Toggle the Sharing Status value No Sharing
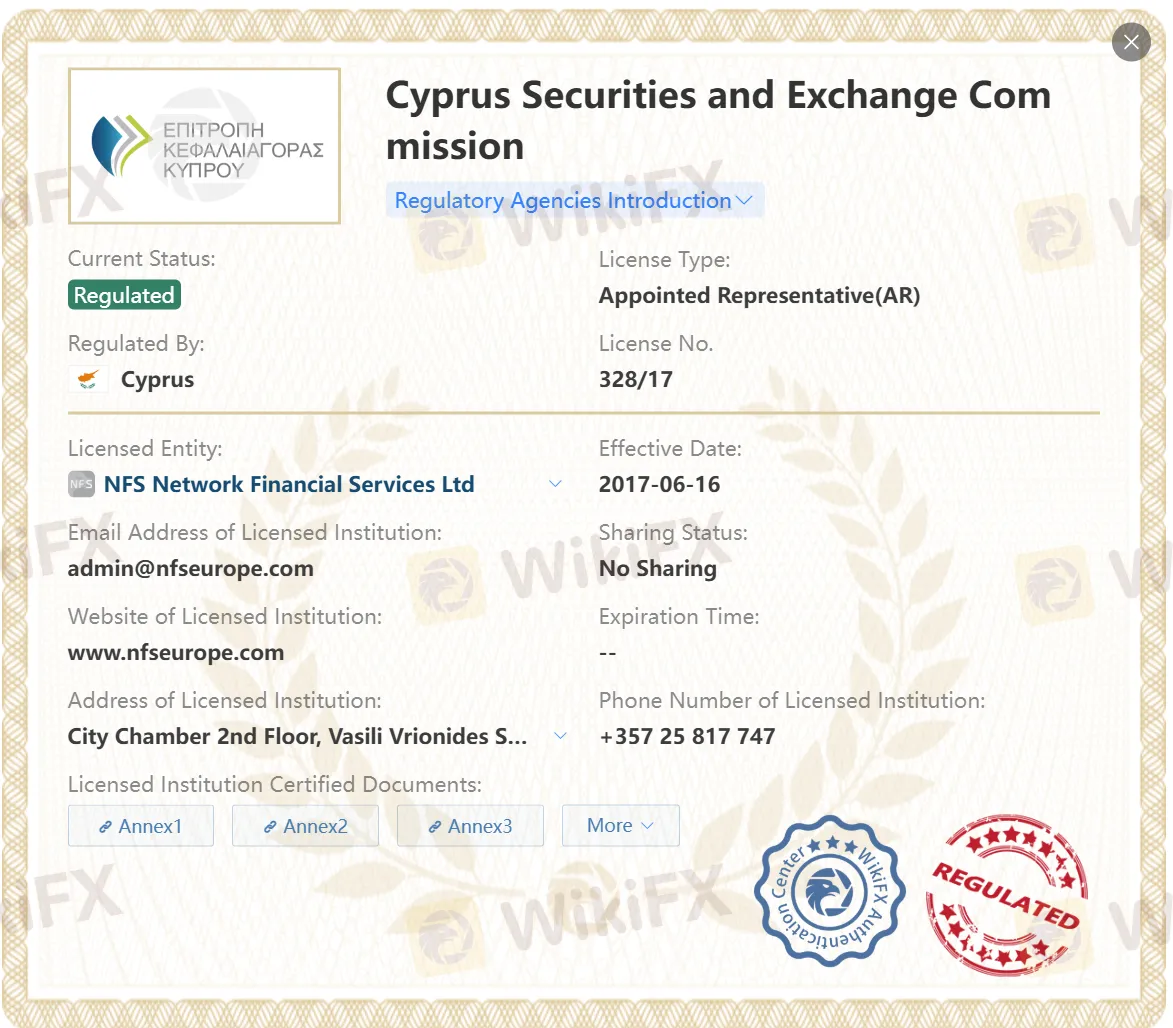Screen dimensions: 1173x1028 click(658, 568)
